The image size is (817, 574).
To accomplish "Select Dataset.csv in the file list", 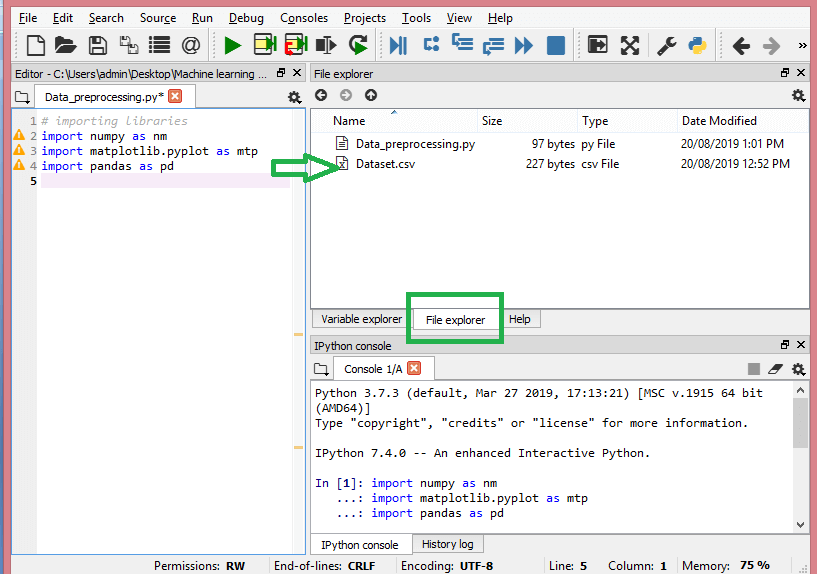I will (385, 164).
